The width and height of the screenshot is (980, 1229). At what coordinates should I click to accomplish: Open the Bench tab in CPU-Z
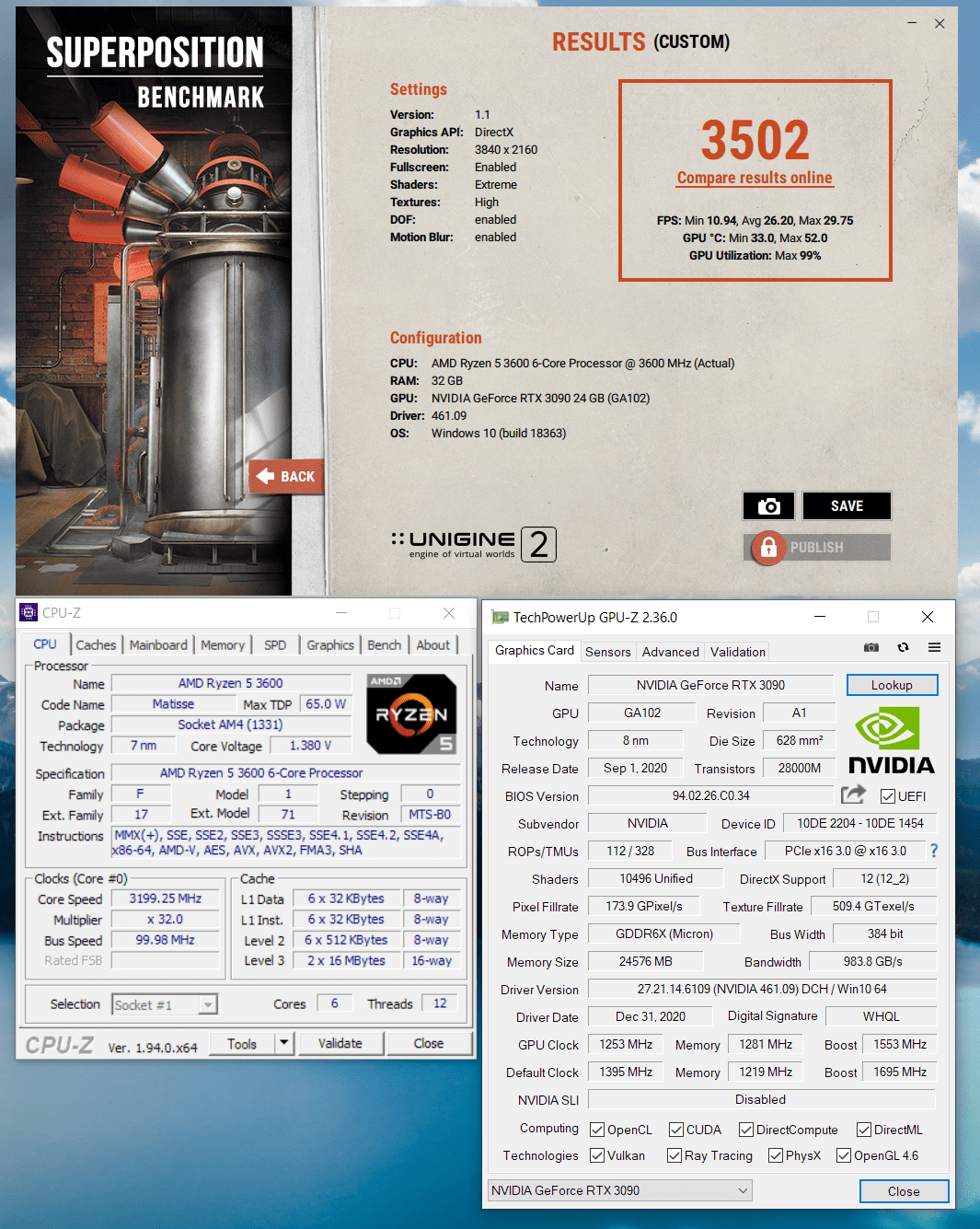pos(384,645)
